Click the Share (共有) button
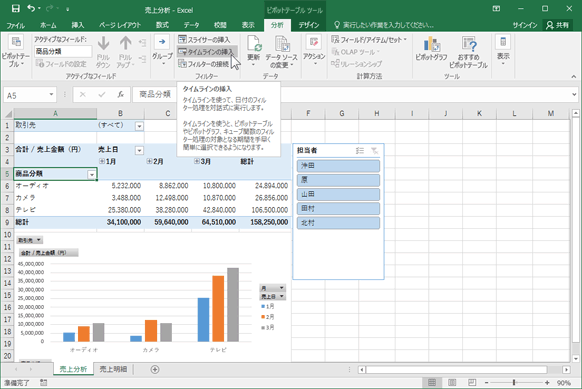 (x=558, y=25)
